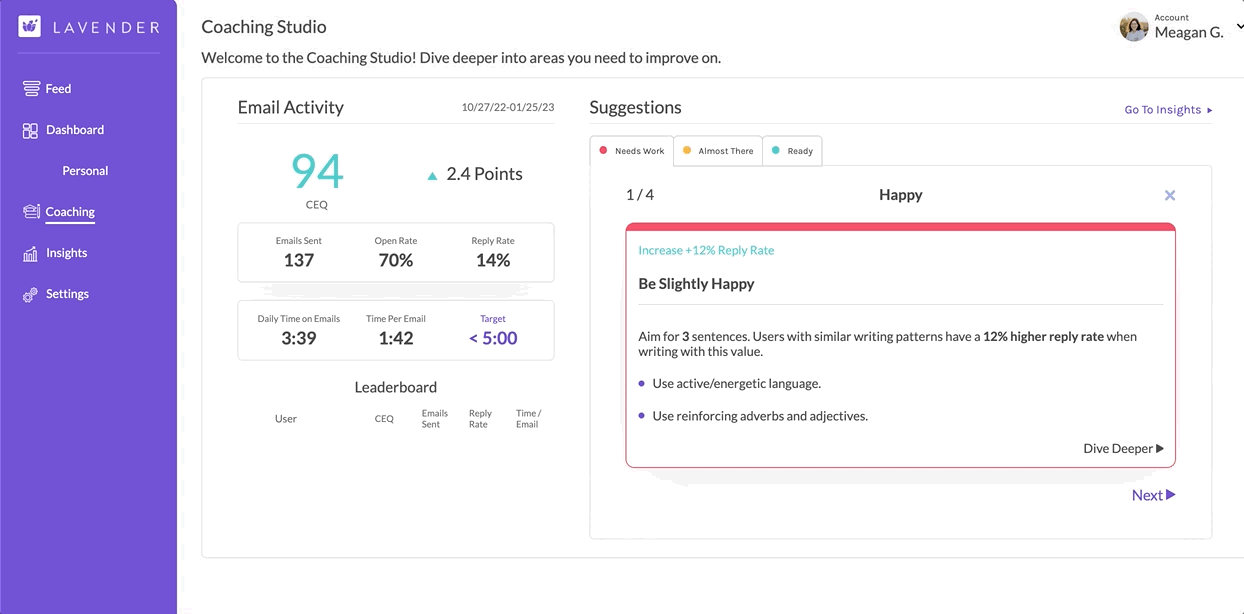Dismiss the Happy suggestion with the X
This screenshot has height=614, width=1244.
click(1169, 195)
